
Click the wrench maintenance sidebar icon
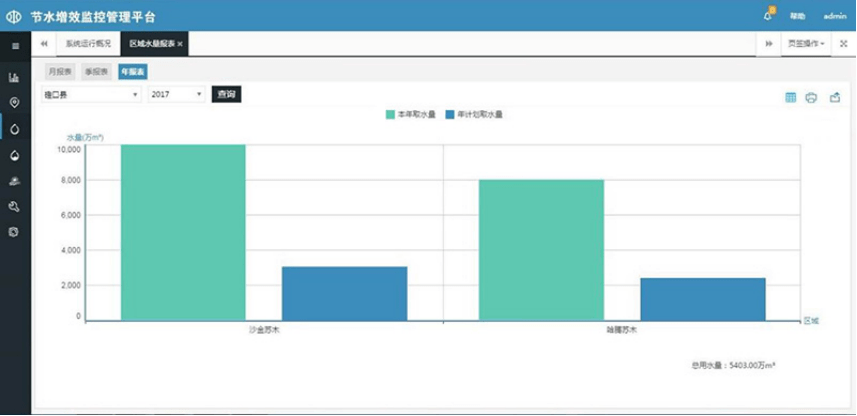14,207
